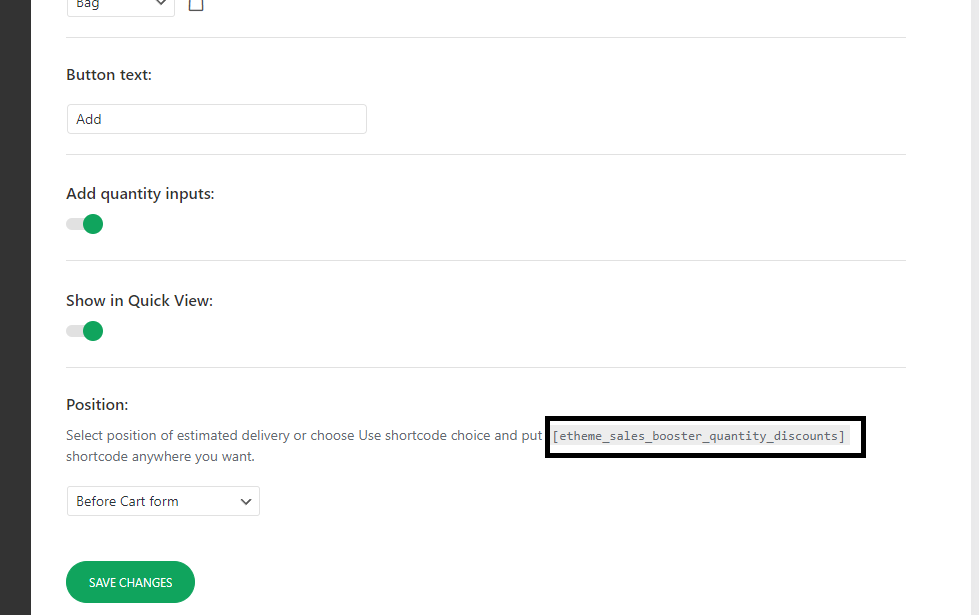
Task: Click the Position: heading label
Action: [x=97, y=405]
